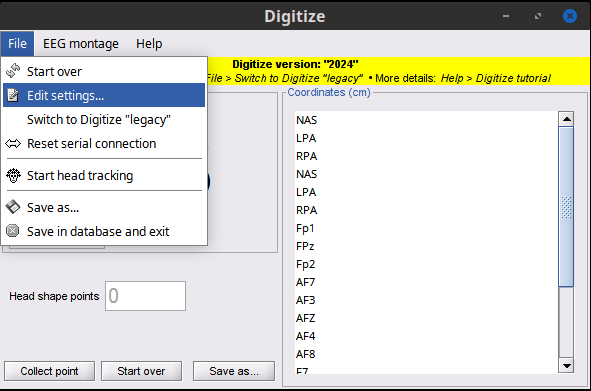The height and width of the screenshot is (391, 591).
Task: Select the FPz electrode row
Action: 426,246
